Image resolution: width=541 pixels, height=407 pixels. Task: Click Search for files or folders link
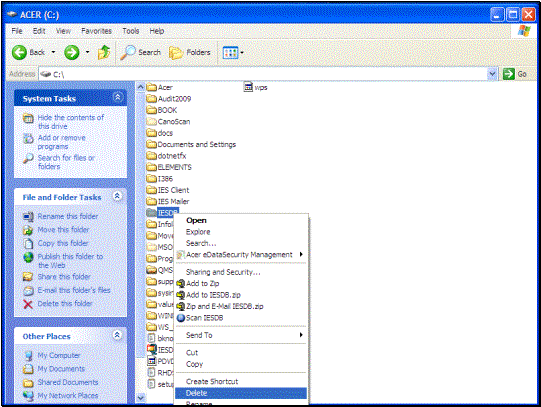point(66,162)
